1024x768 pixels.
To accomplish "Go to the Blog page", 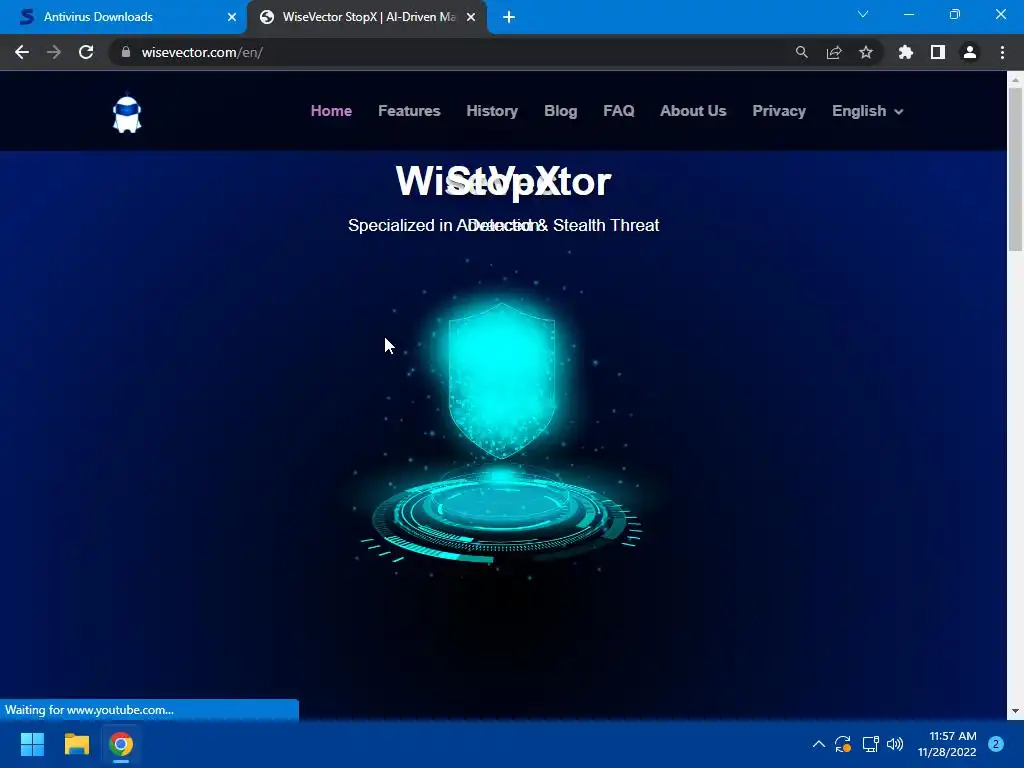I will 560,111.
